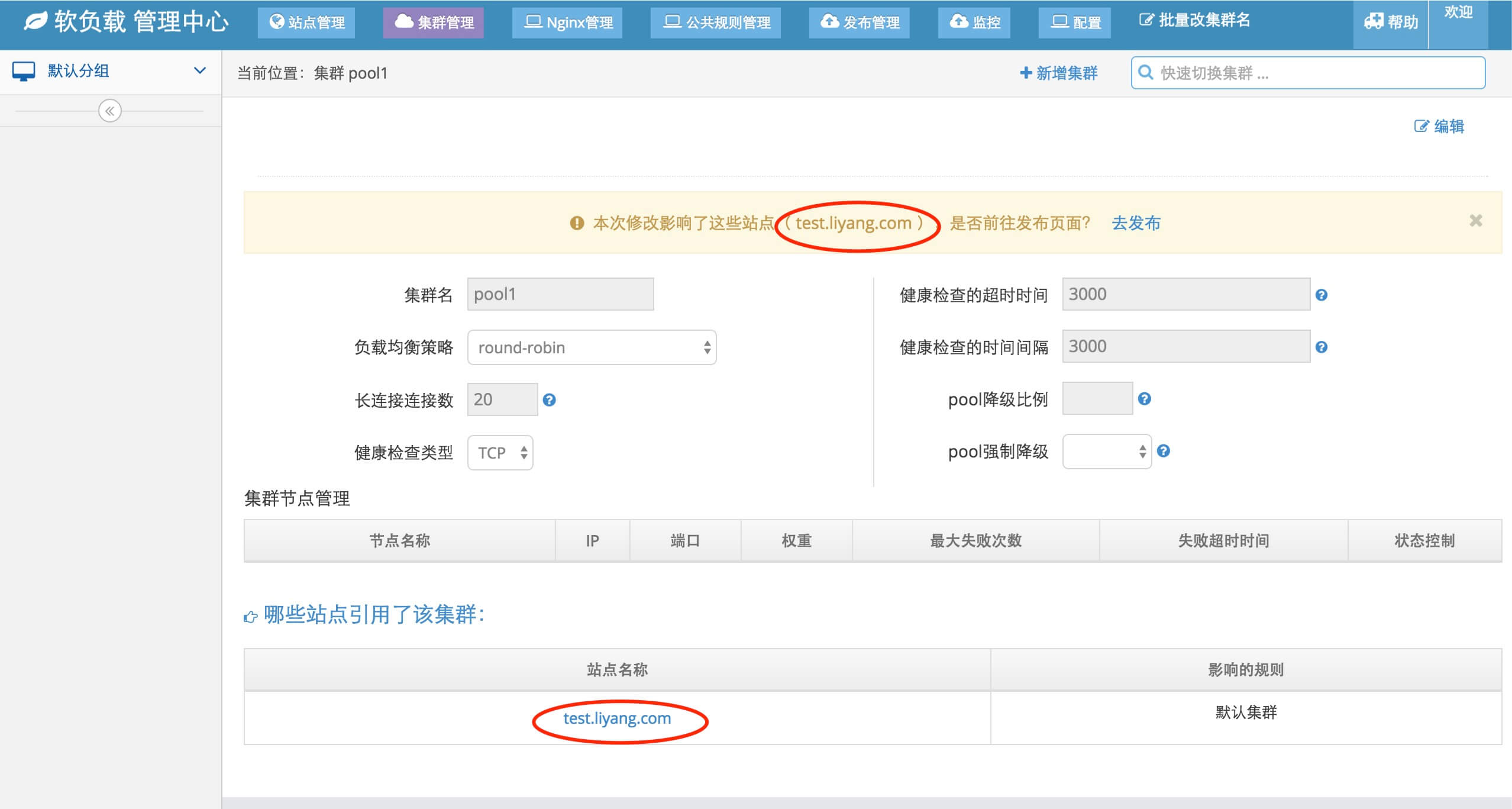Viewport: 1512px width, 809px height.
Task: Click 最大失败次数 column header
Action: click(976, 540)
